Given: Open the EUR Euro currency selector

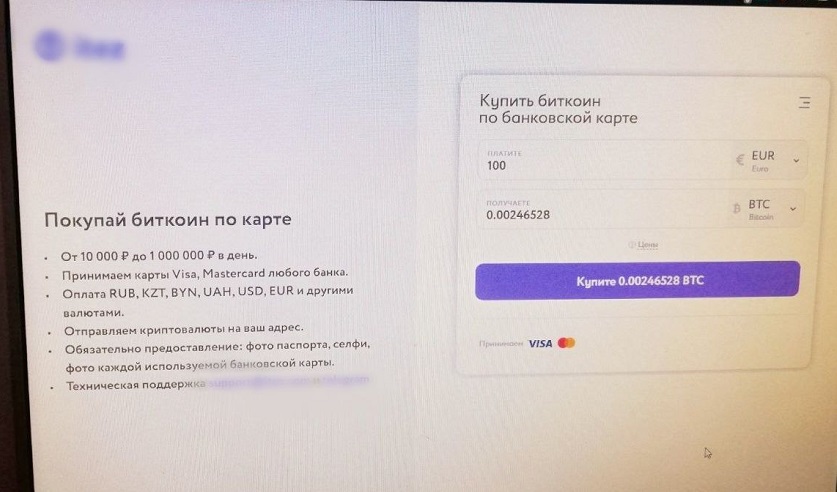Looking at the screenshot, I should 768,160.
